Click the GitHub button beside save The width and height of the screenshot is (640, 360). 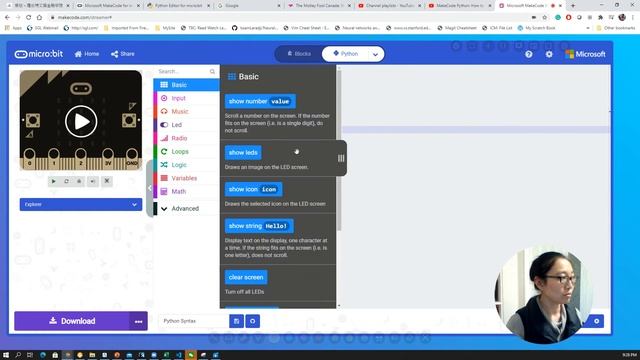(x=253, y=321)
